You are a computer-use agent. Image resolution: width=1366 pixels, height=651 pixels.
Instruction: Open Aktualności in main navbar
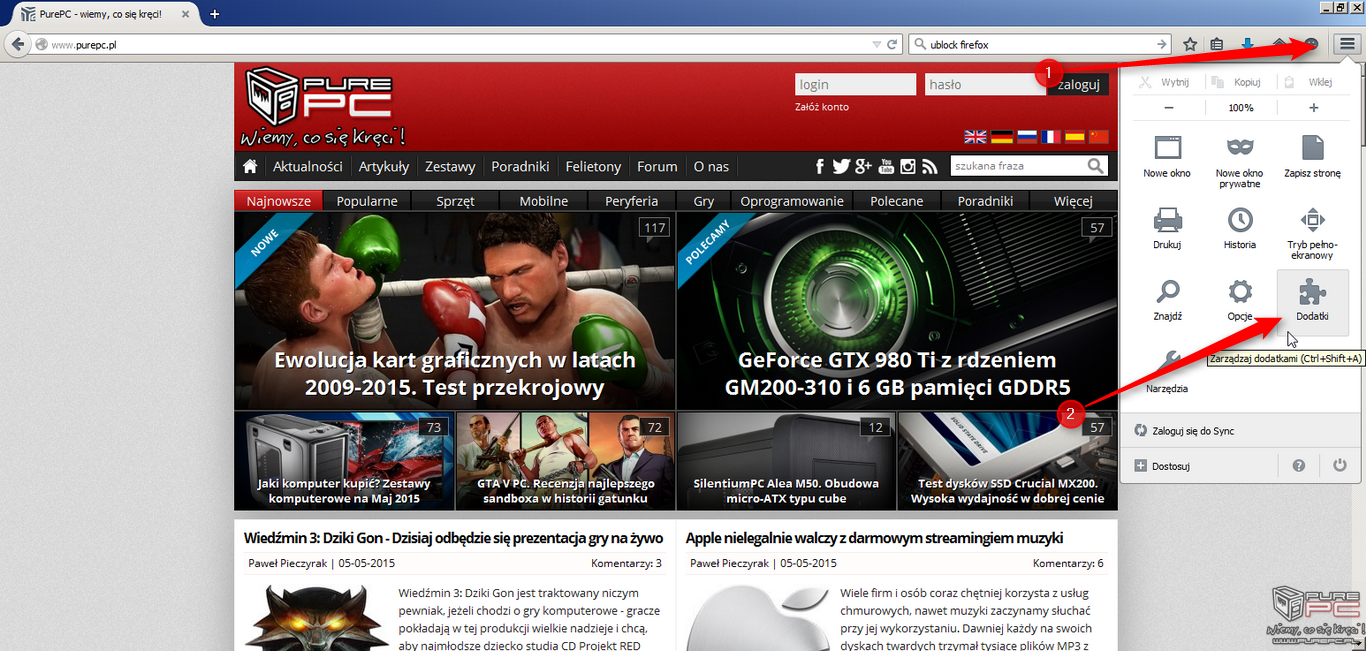click(308, 166)
